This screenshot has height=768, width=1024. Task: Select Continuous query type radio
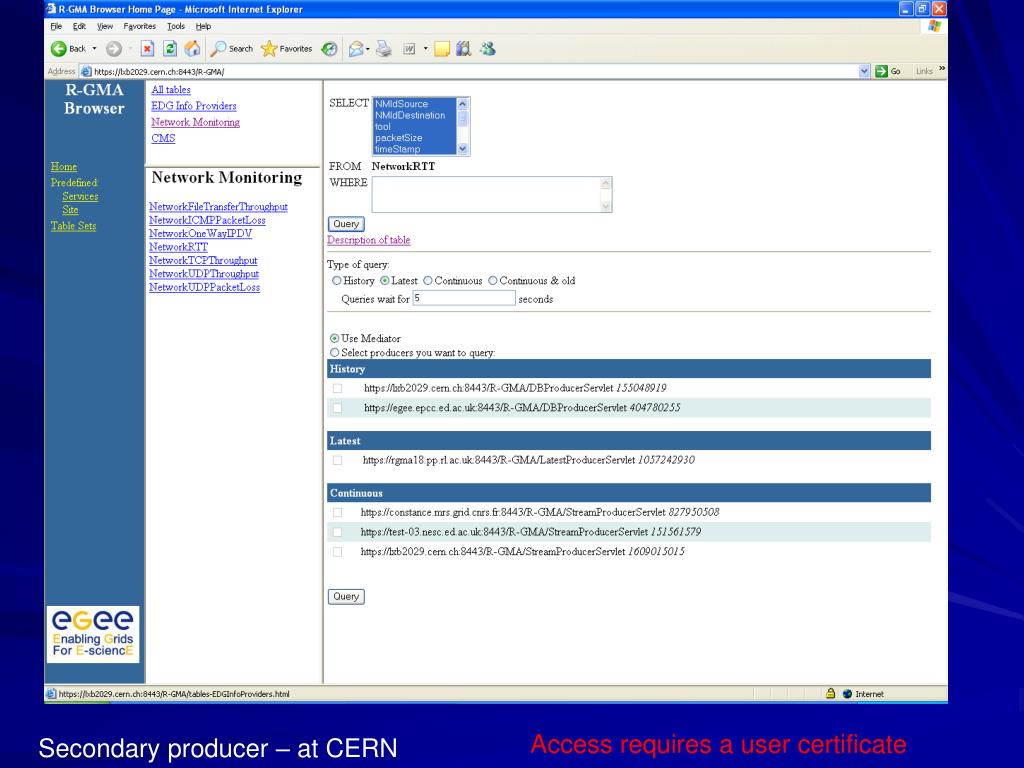[428, 281]
